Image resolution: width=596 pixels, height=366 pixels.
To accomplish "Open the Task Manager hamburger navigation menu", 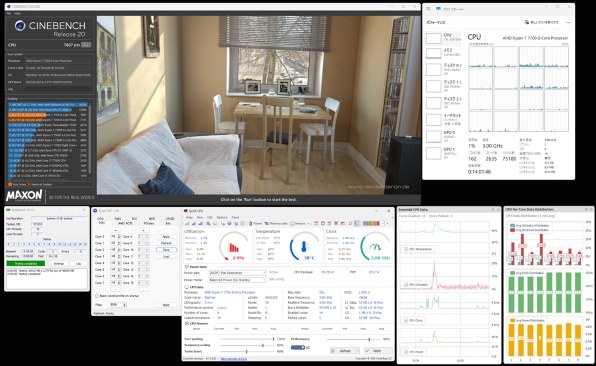I will [x=428, y=9].
